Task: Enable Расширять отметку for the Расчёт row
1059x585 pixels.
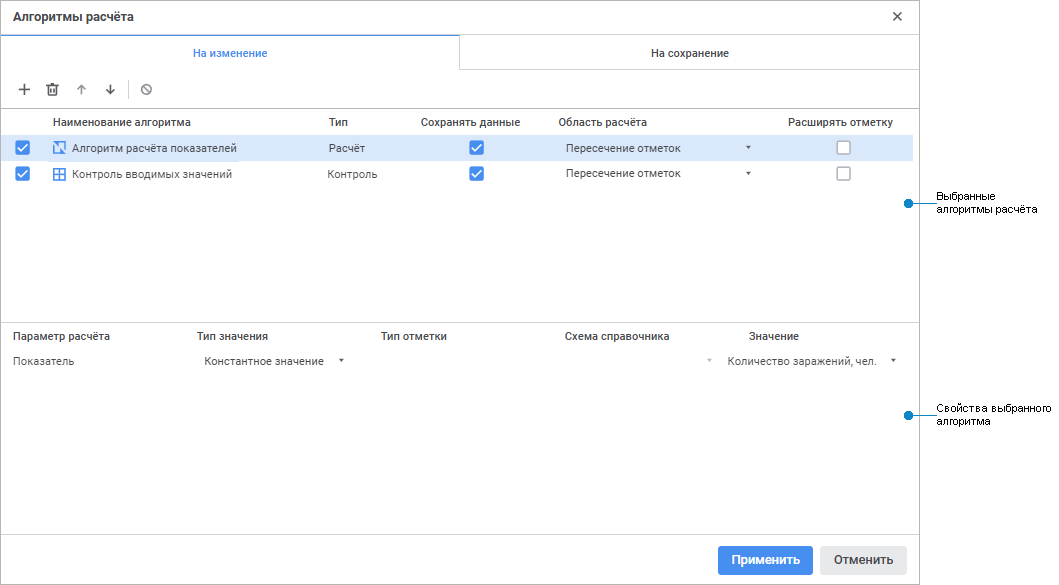Action: pyautogui.click(x=844, y=148)
